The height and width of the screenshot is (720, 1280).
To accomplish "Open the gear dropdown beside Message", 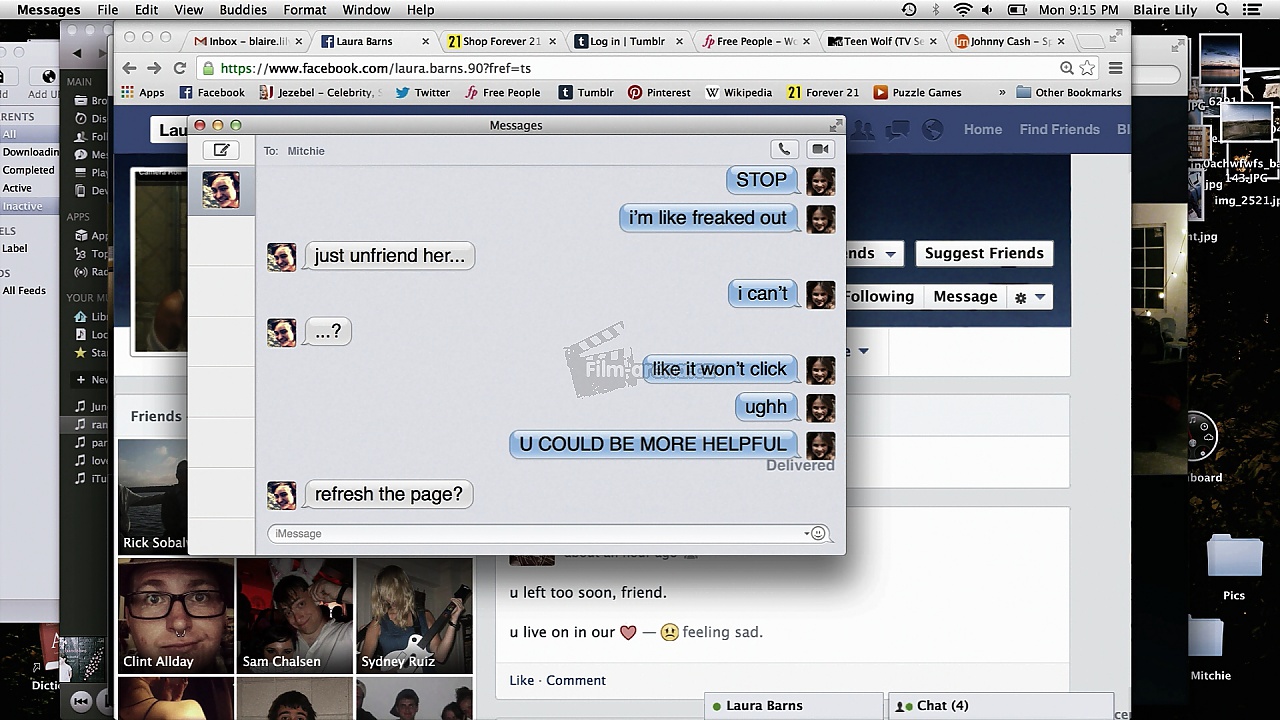I will pos(1029,297).
